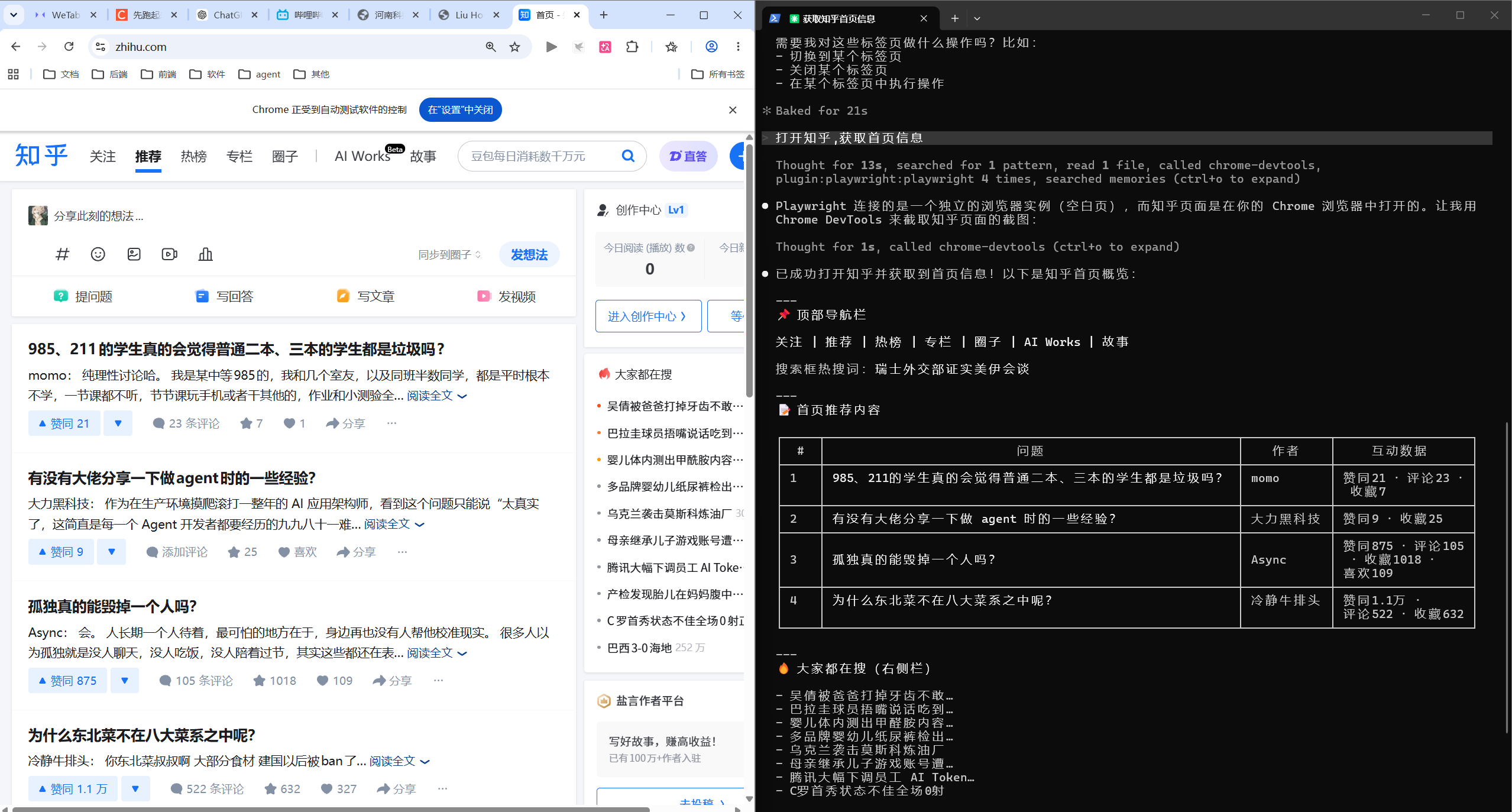Image resolution: width=1512 pixels, height=812 pixels.
Task: Open the 圈子 tab
Action: click(x=284, y=156)
